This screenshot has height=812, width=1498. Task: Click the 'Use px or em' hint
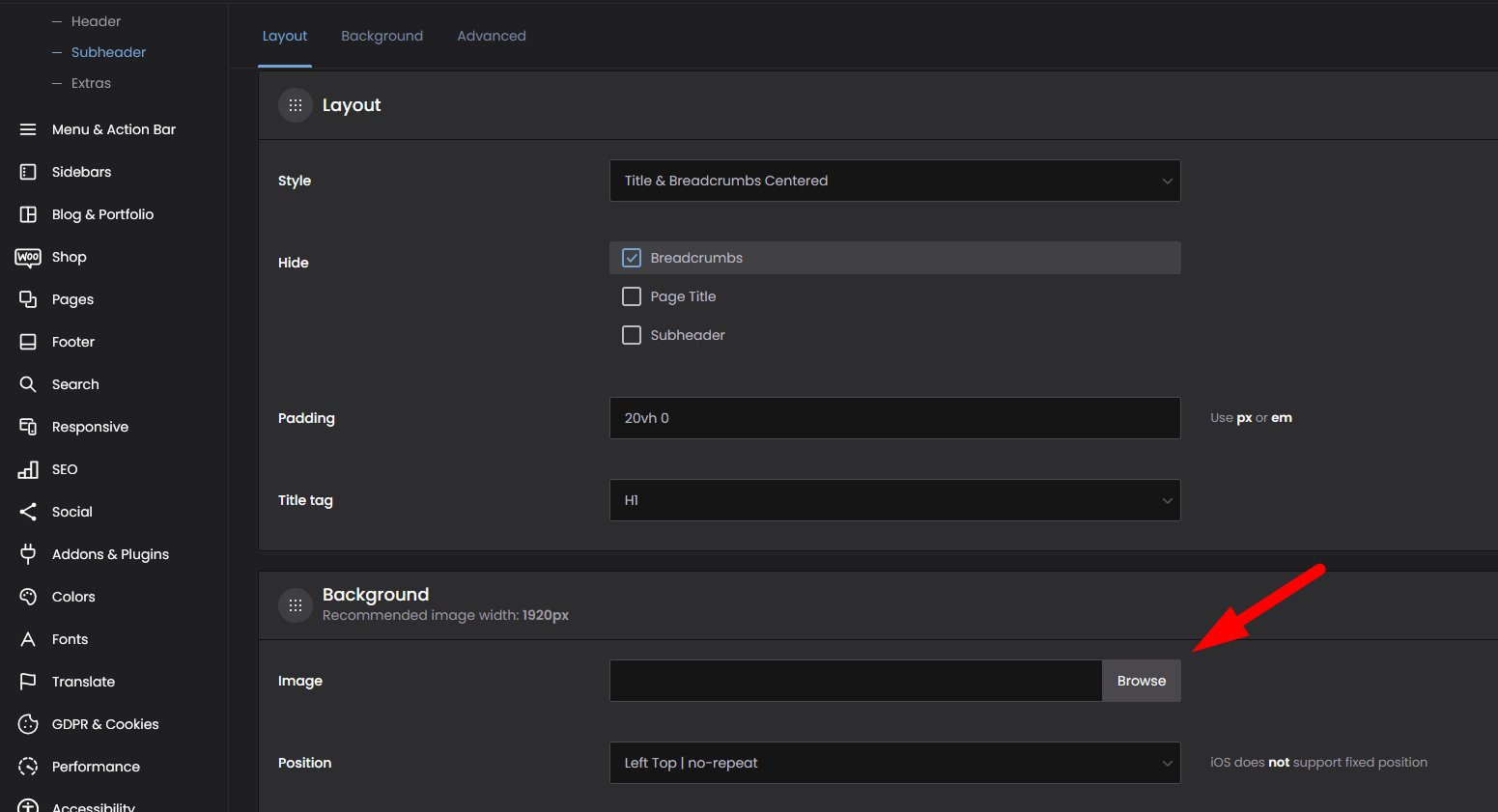pos(1251,418)
